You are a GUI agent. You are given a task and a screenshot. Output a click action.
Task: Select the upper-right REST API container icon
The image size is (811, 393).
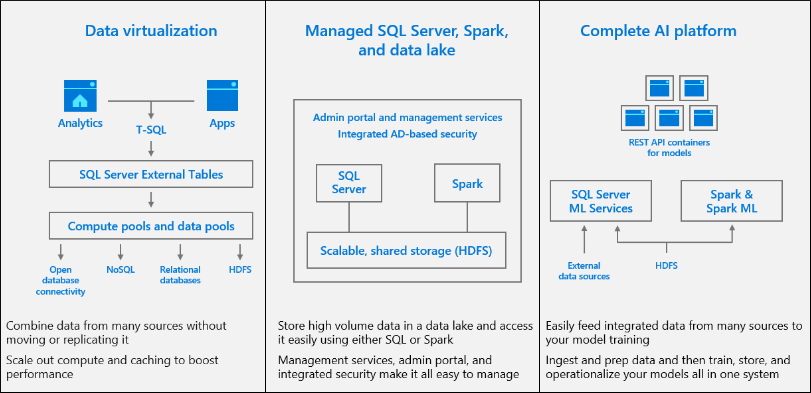tap(694, 88)
